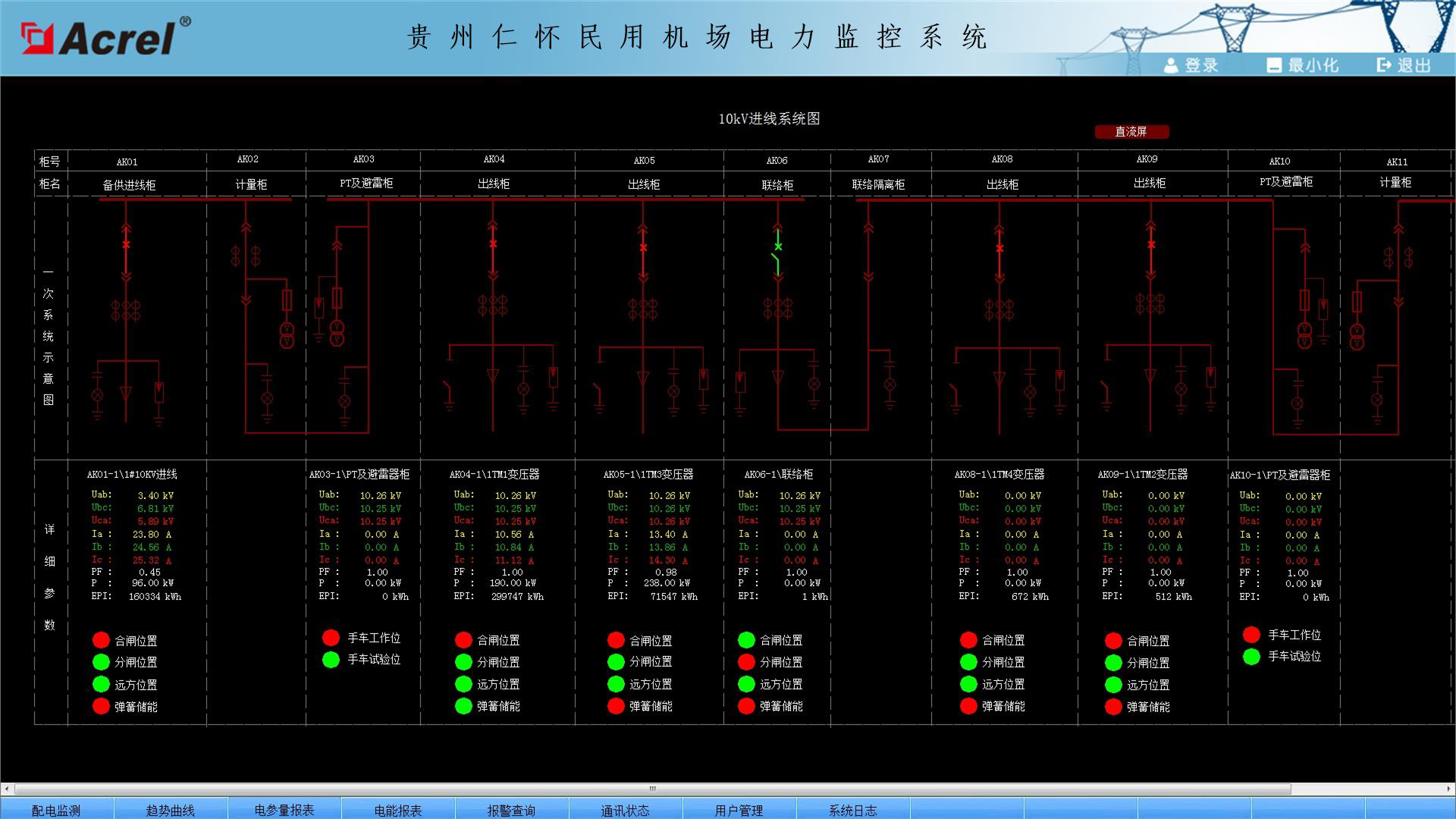Click the horizontal scrollbar thumb
The image size is (1456, 819).
(x=653, y=789)
